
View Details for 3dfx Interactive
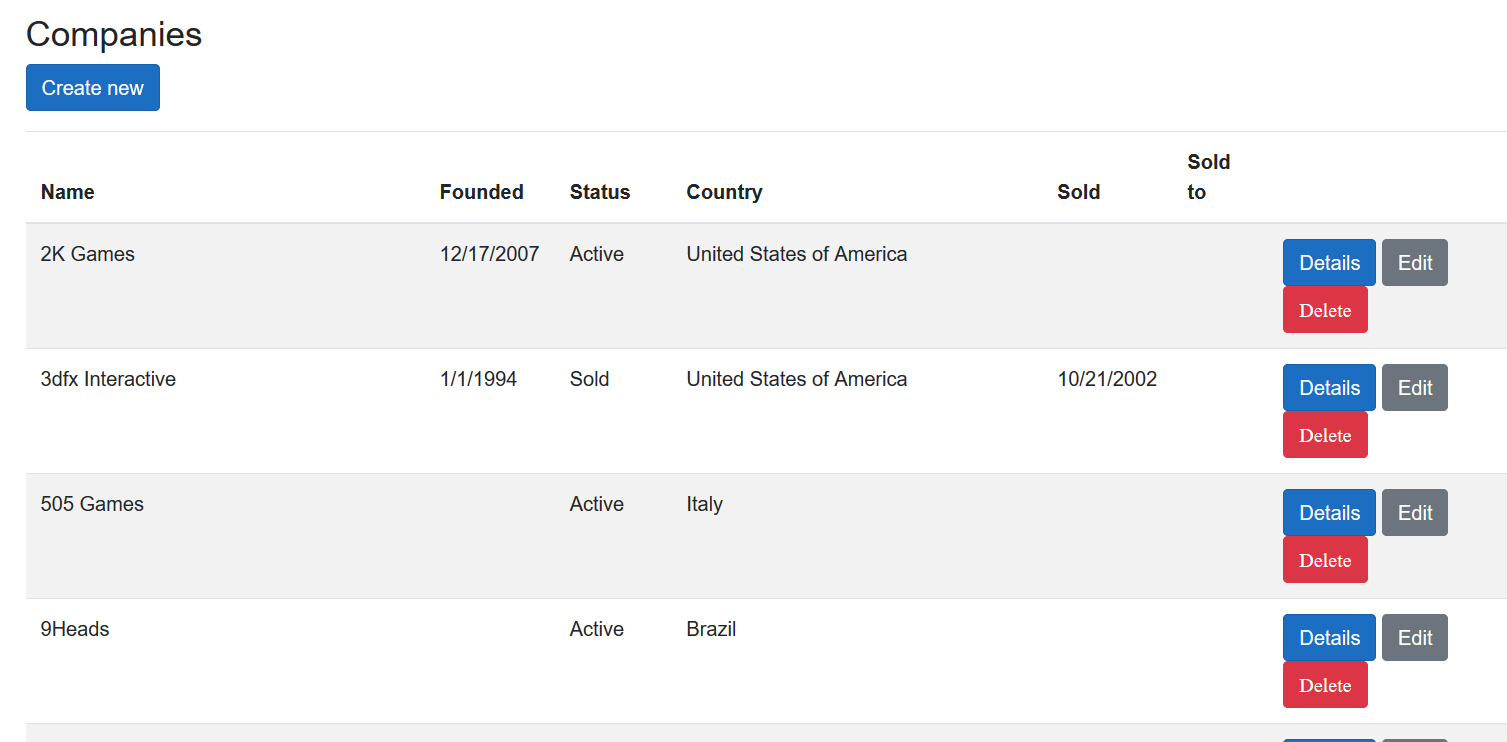click(1328, 388)
